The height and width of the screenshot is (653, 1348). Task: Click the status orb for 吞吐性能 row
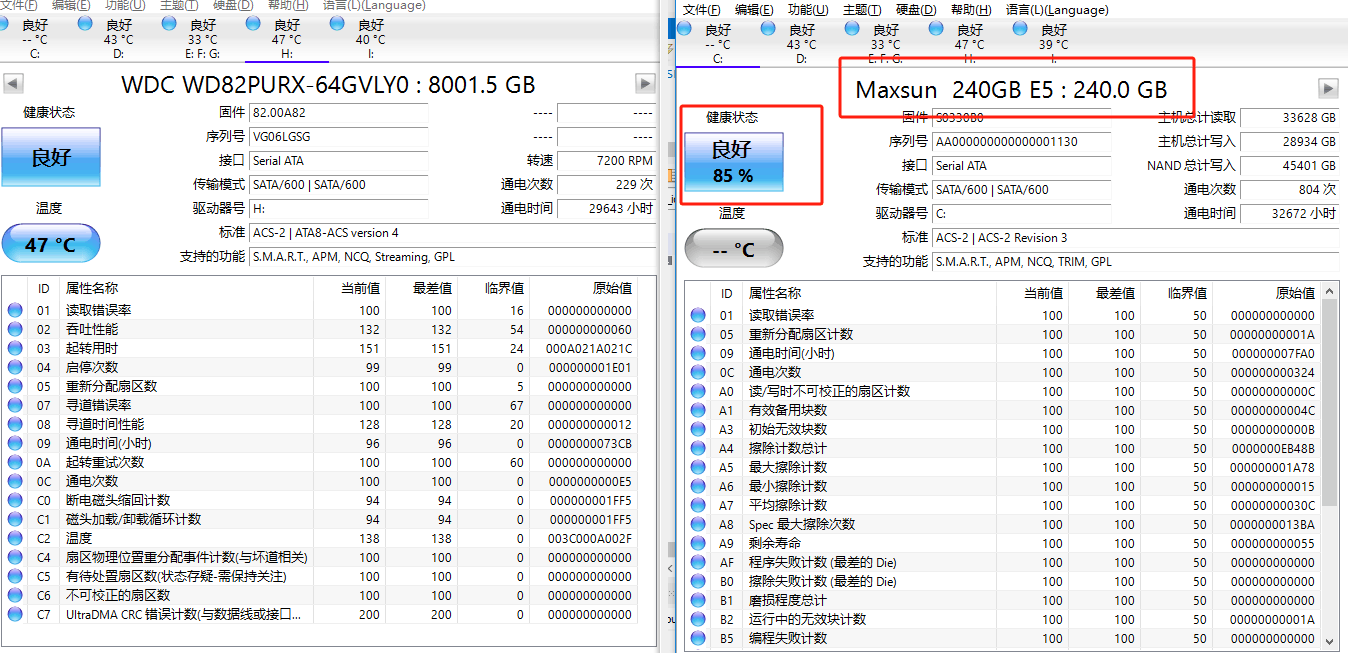pyautogui.click(x=15, y=329)
